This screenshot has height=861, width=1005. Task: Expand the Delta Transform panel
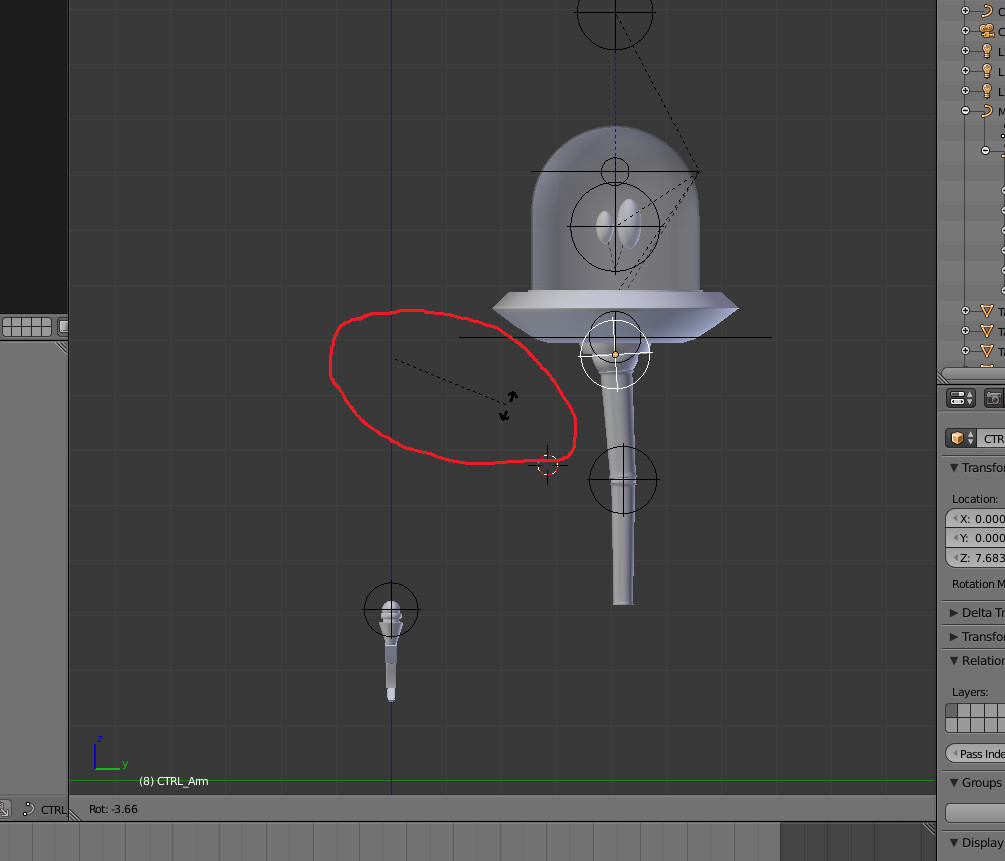[x=954, y=612]
